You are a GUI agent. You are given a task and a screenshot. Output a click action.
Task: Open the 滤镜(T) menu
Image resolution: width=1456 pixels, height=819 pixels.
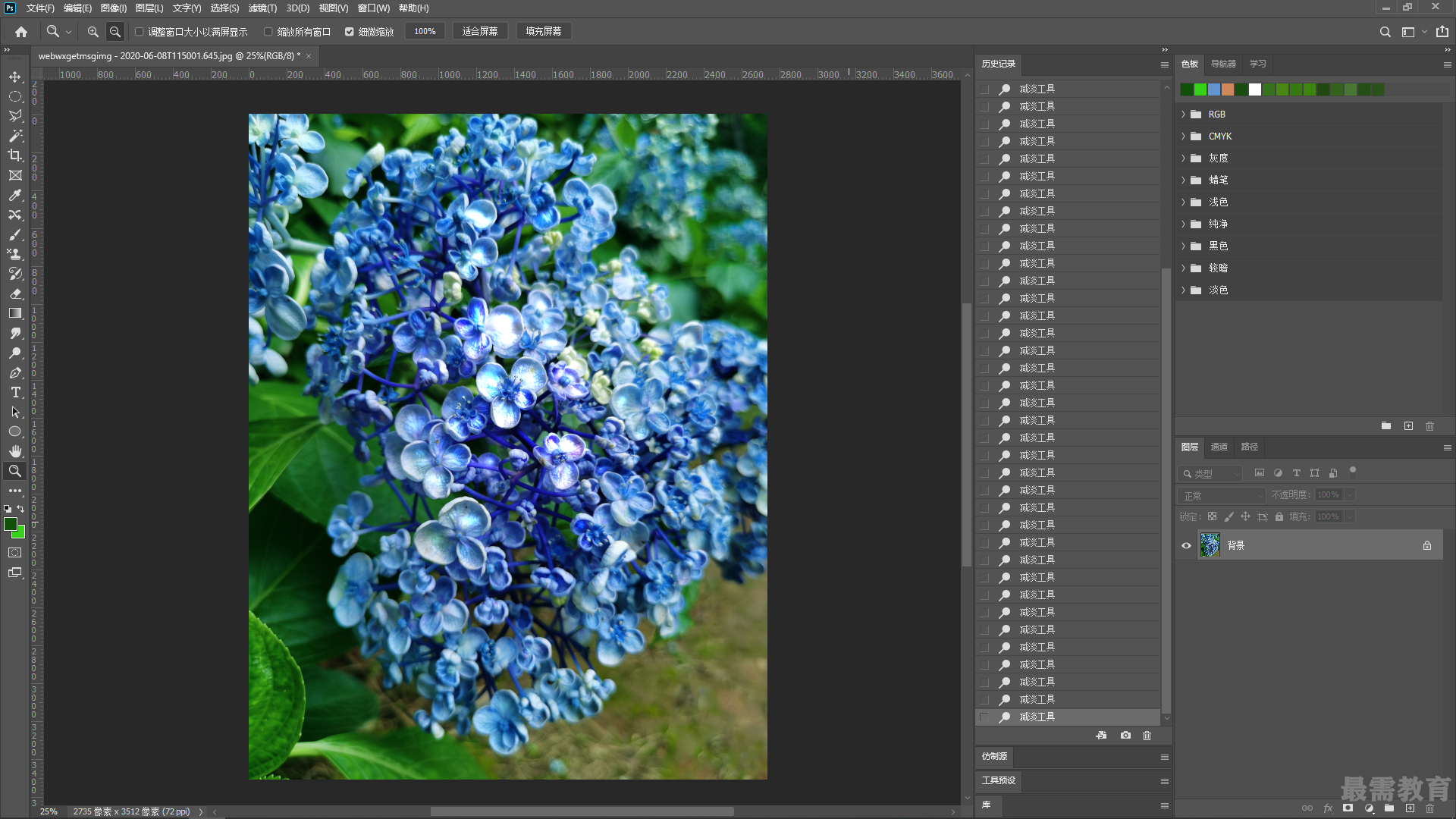pos(262,8)
